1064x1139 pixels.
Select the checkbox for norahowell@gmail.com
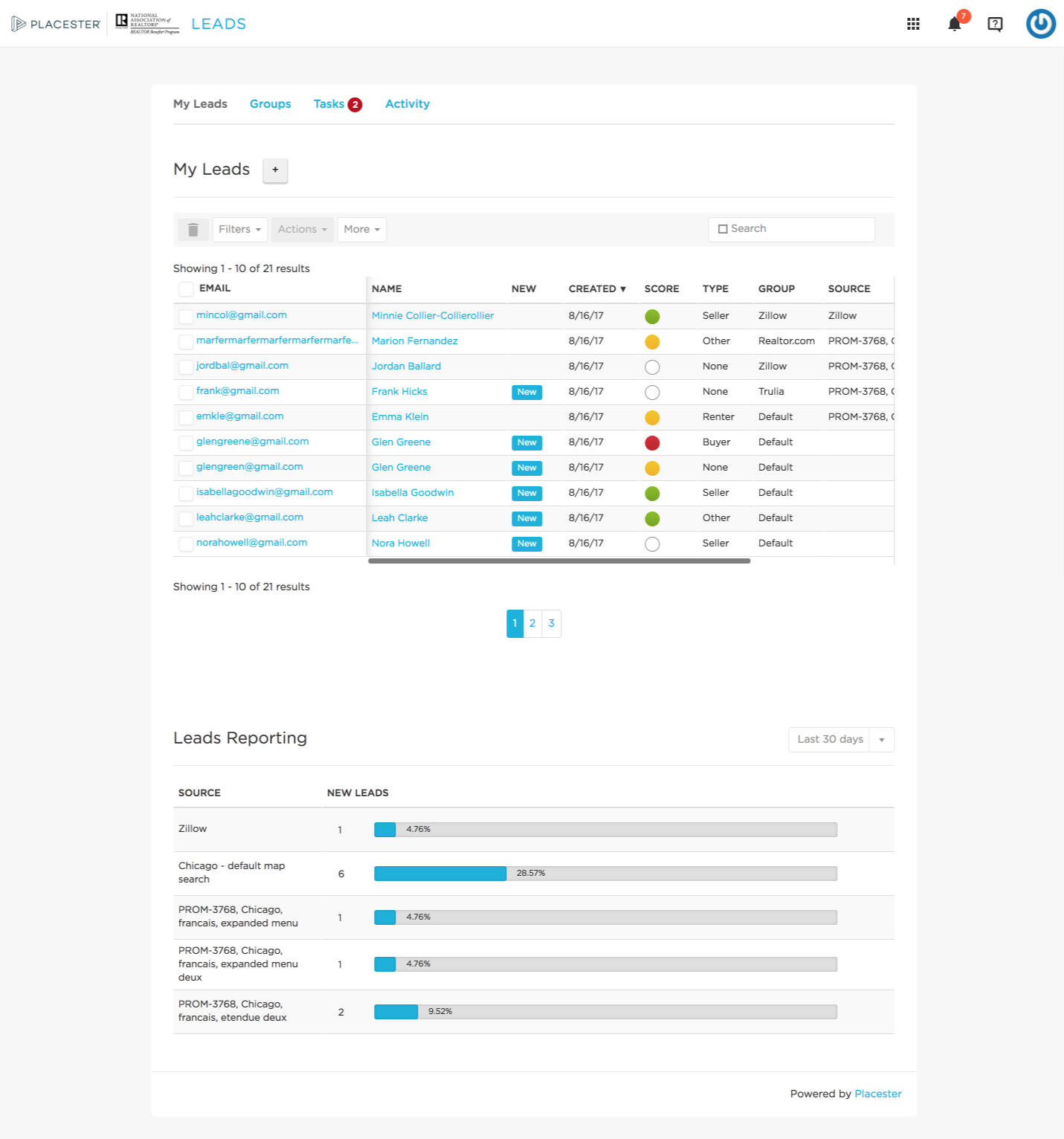tap(186, 543)
